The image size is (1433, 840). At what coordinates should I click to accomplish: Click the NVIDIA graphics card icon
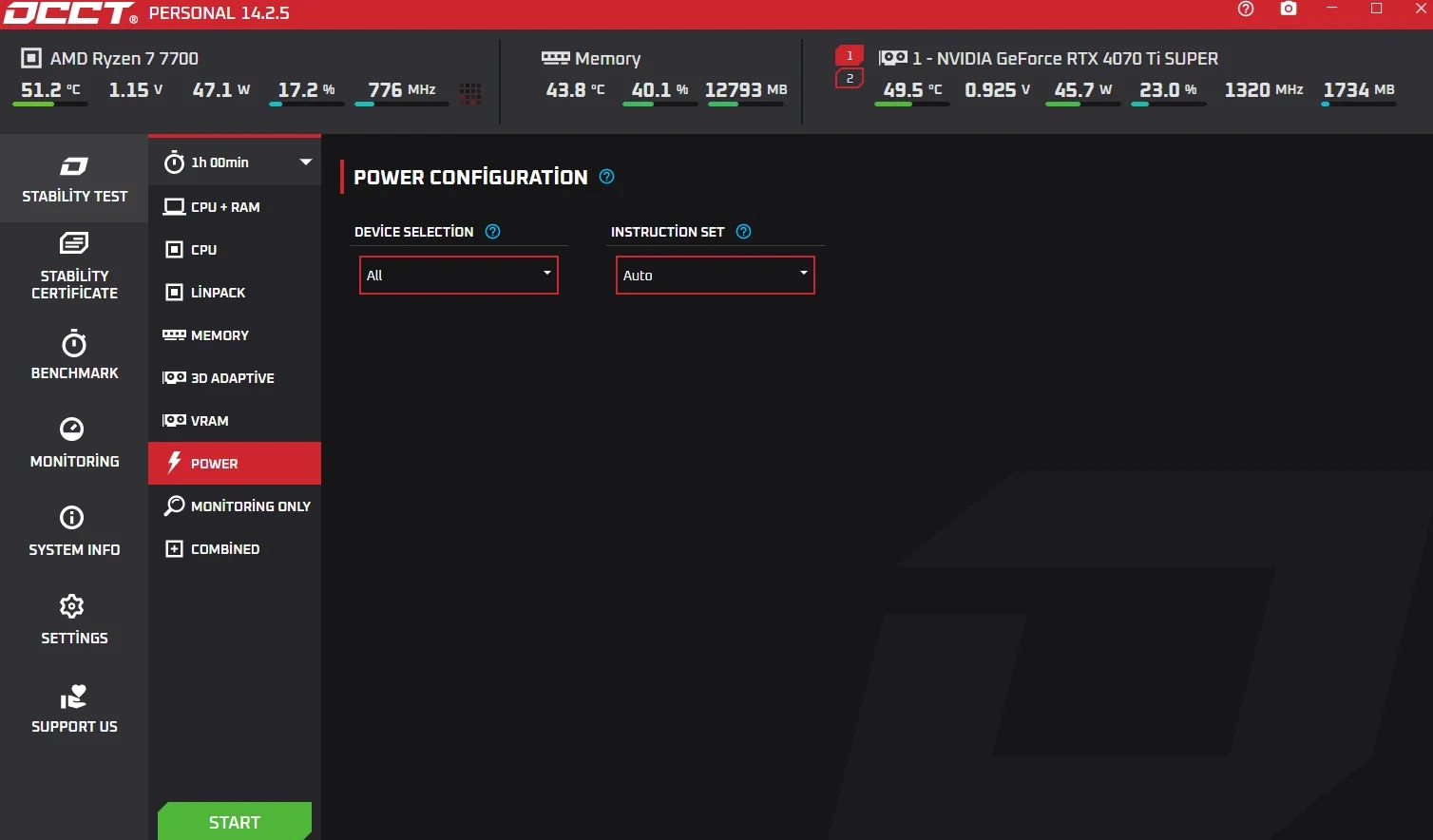tap(893, 58)
